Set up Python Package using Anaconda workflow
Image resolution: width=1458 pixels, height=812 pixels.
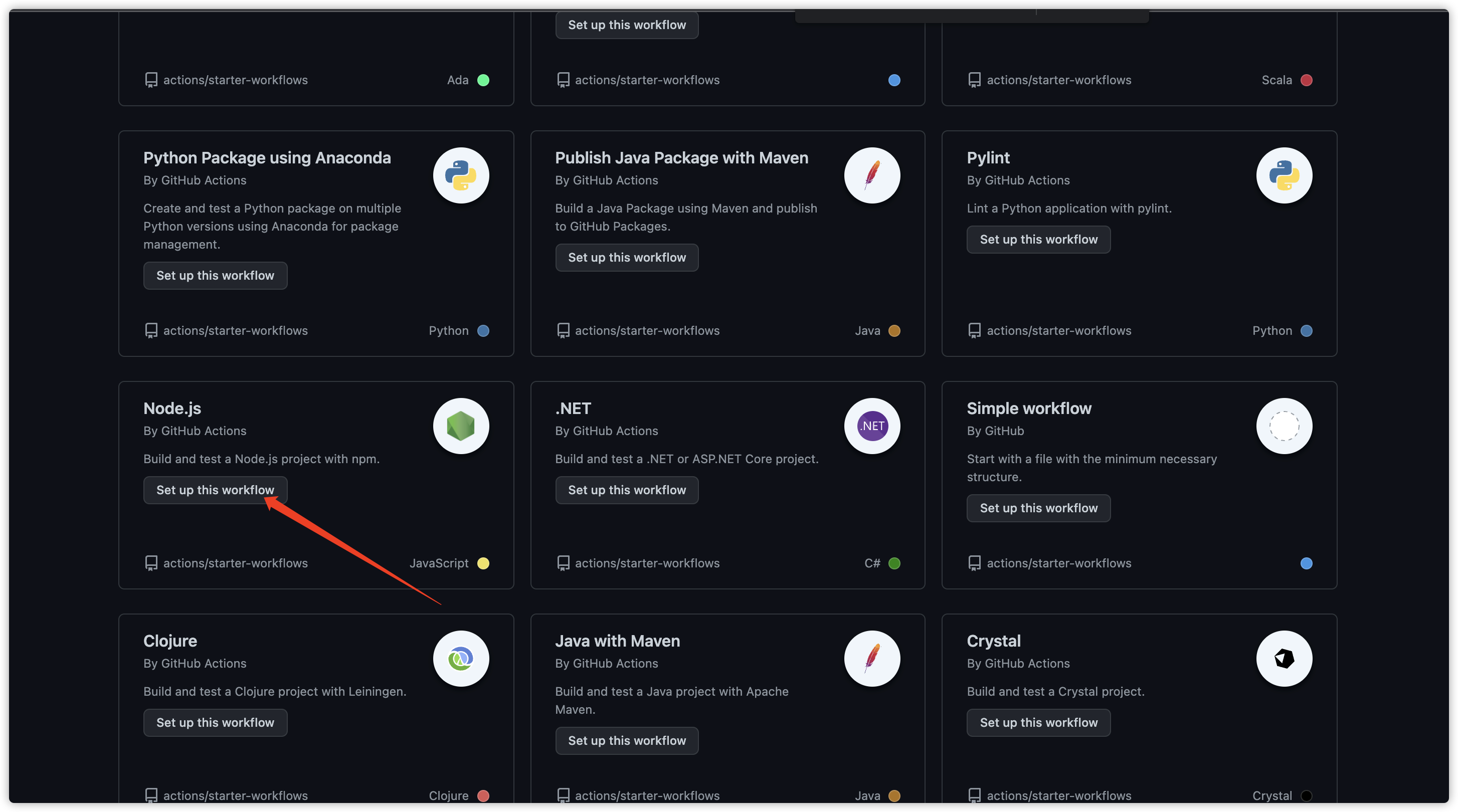click(x=215, y=276)
